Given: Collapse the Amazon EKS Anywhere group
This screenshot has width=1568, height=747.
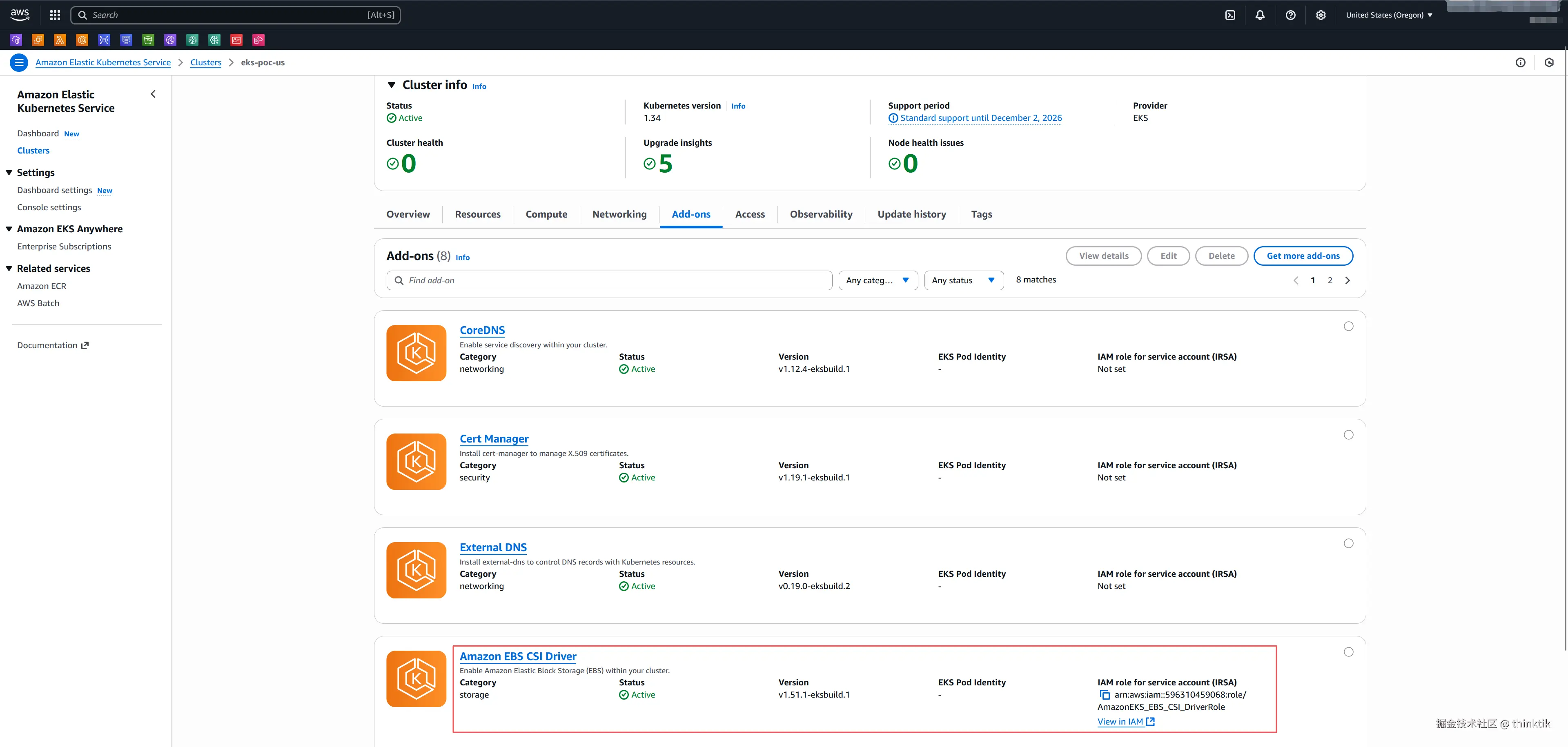Looking at the screenshot, I should coord(9,229).
